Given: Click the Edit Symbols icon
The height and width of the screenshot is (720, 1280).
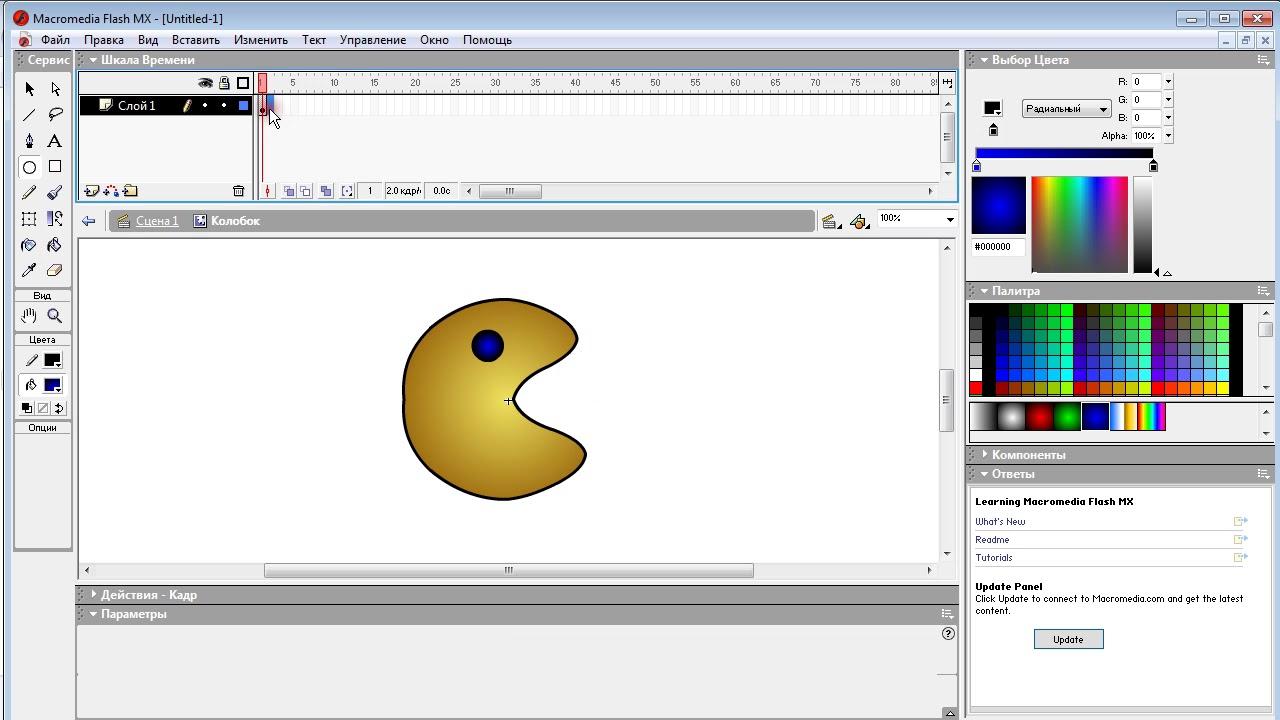Looking at the screenshot, I should coord(859,221).
